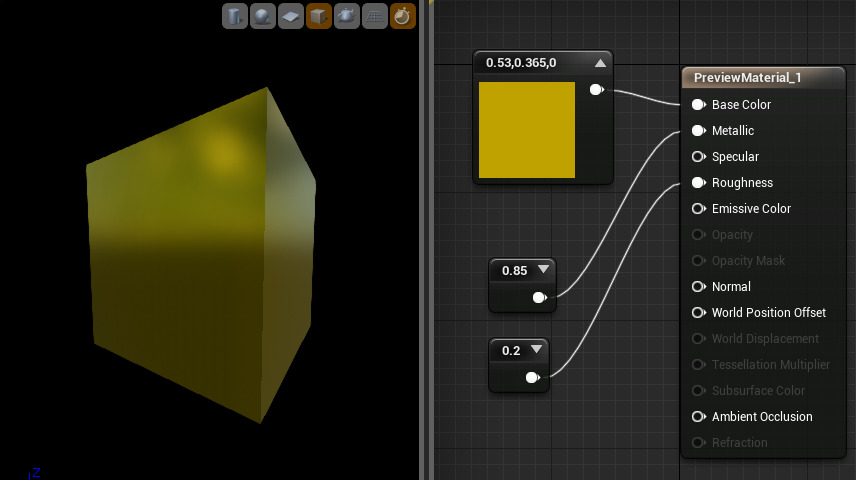Select the plane preview shape
Screen dimensions: 856x480
tap(290, 16)
